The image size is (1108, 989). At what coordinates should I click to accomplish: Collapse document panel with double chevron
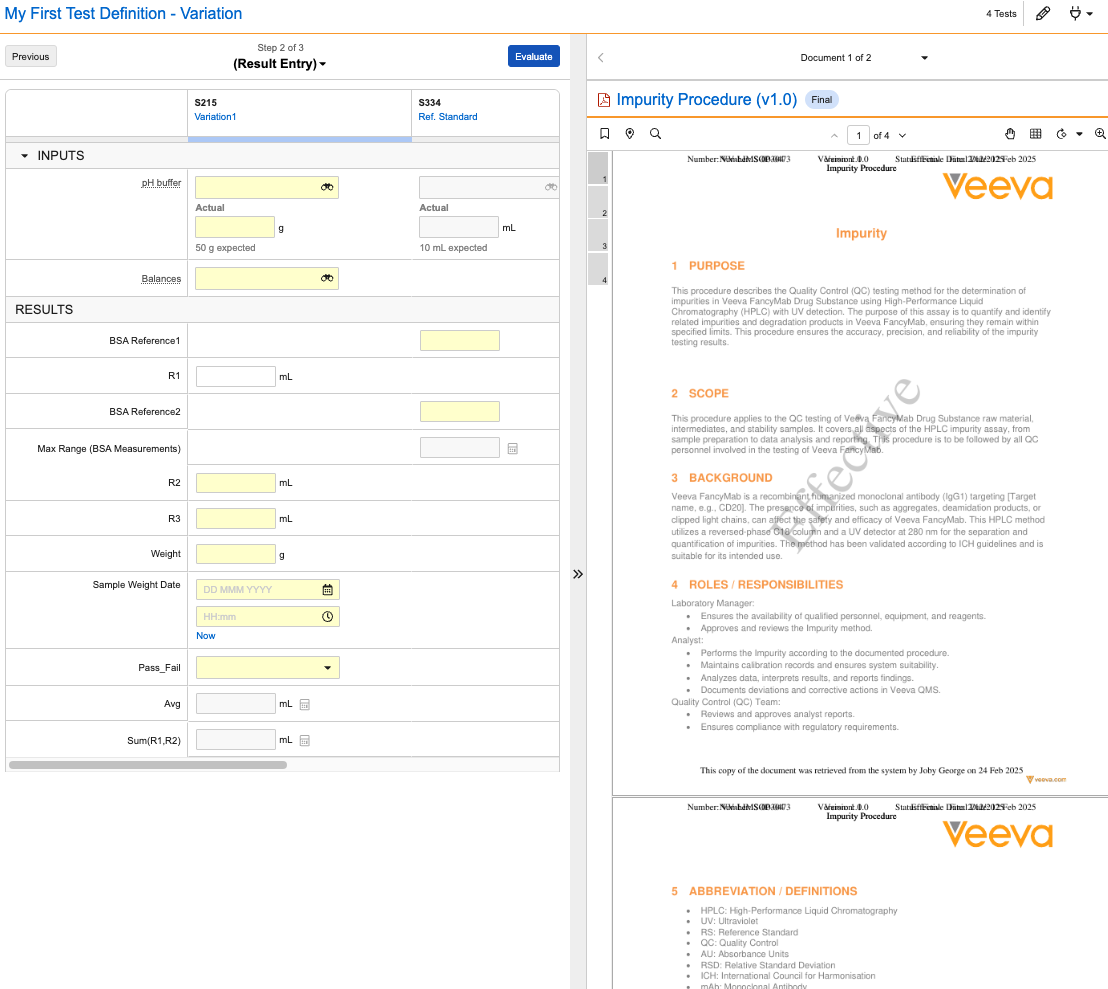point(578,574)
